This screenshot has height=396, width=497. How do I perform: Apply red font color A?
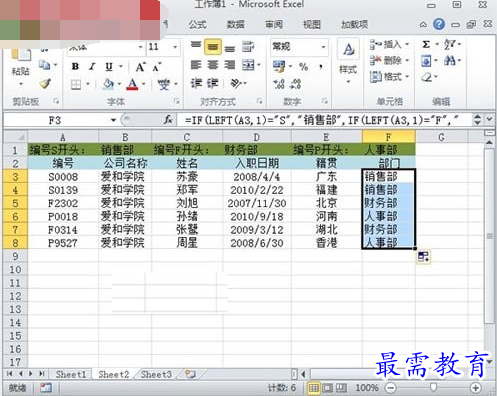[x=132, y=84]
